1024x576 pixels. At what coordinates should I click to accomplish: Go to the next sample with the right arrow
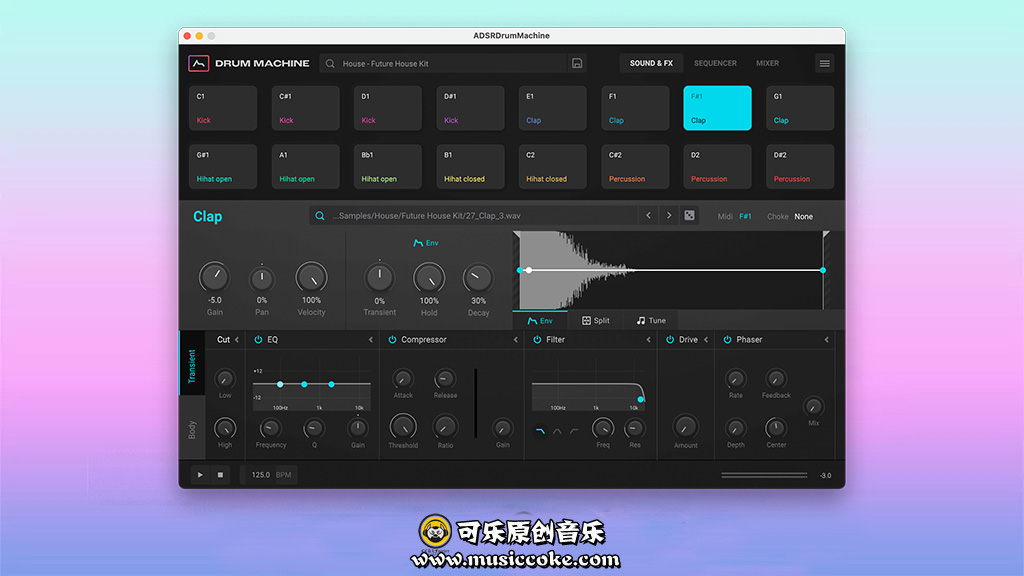click(669, 216)
